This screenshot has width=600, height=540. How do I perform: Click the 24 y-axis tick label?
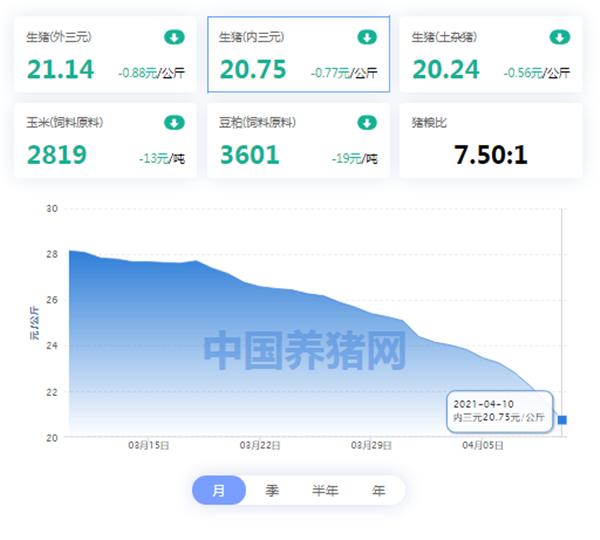click(x=52, y=346)
